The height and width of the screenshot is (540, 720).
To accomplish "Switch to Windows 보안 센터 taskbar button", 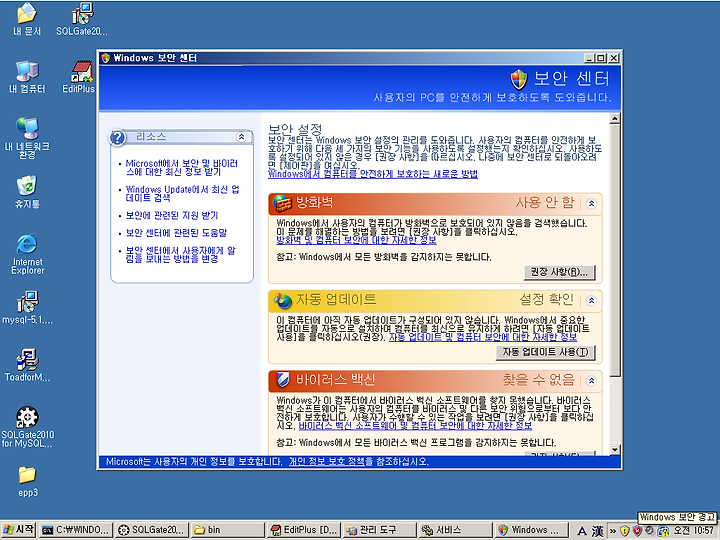I will coord(531,530).
